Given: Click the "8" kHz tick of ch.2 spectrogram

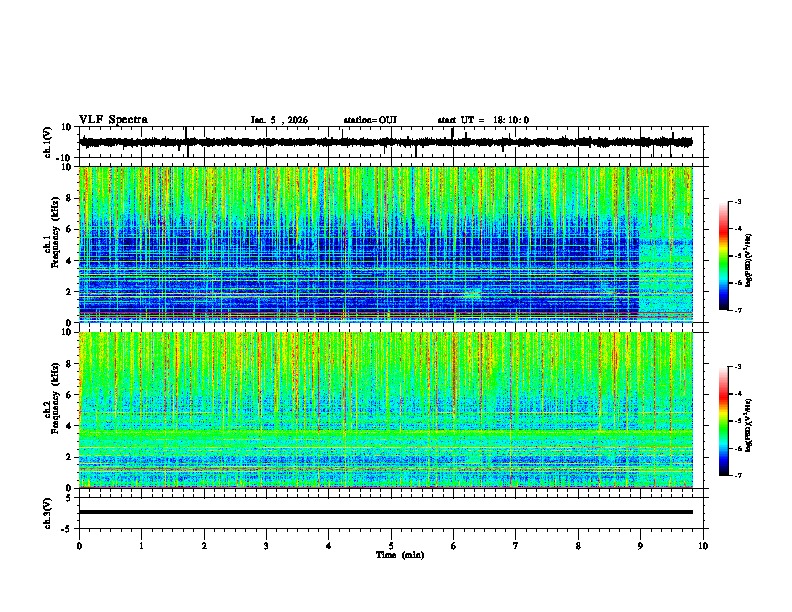Looking at the screenshot, I should pyautogui.click(x=69, y=364).
